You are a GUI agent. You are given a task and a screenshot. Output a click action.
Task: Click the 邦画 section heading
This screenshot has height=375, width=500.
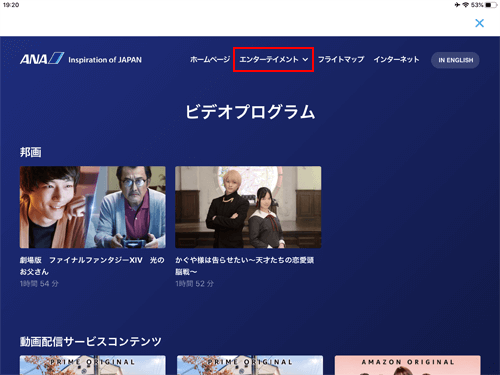click(31, 152)
